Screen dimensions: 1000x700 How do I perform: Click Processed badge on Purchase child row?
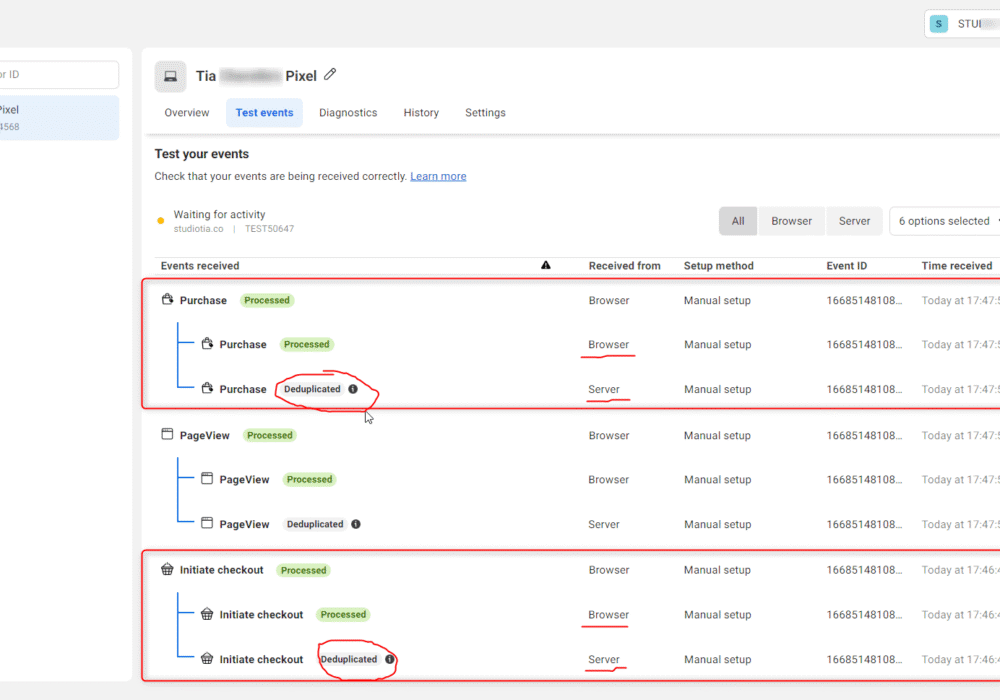307,344
